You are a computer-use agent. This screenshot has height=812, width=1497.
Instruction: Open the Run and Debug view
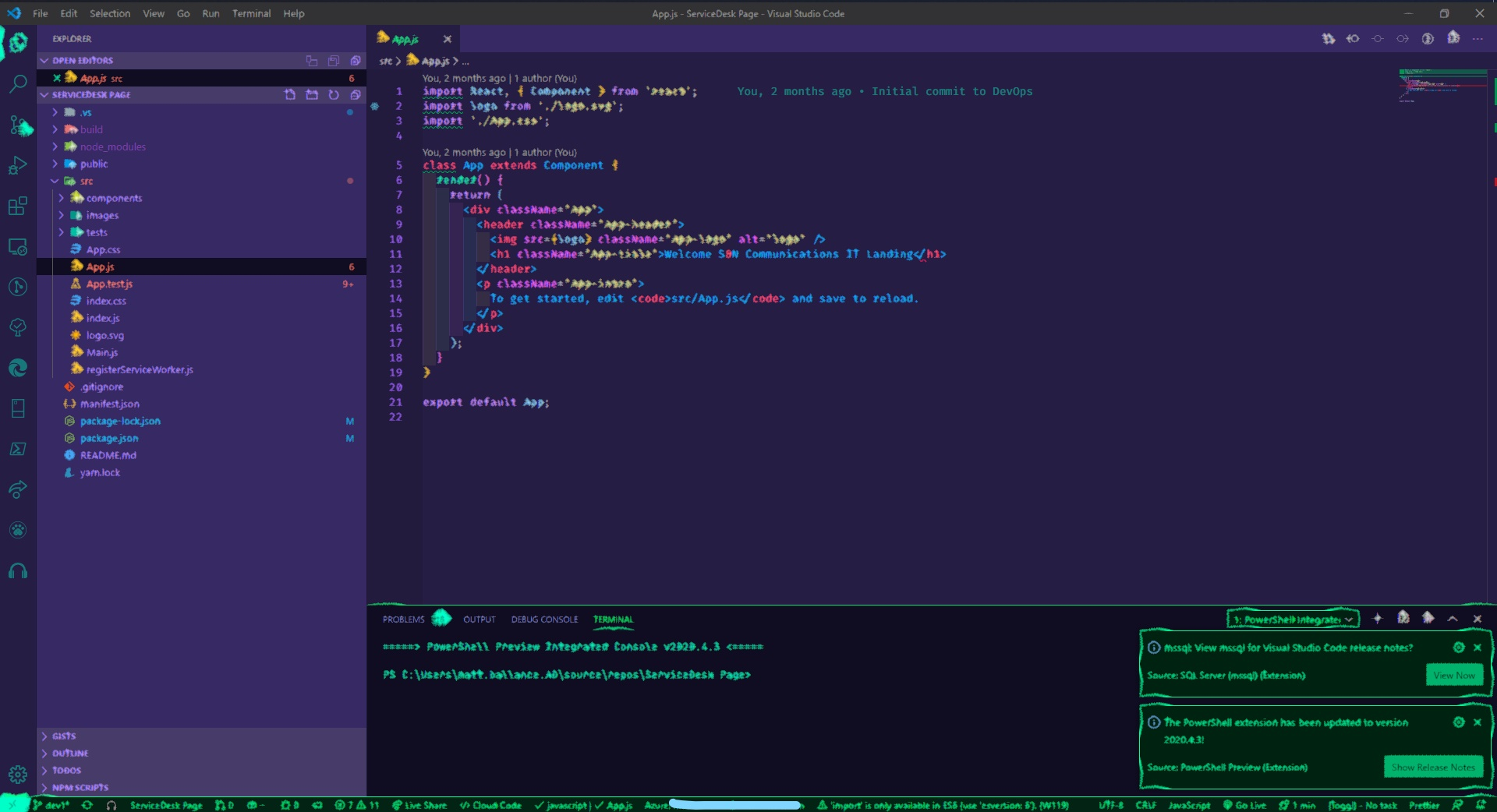point(18,165)
